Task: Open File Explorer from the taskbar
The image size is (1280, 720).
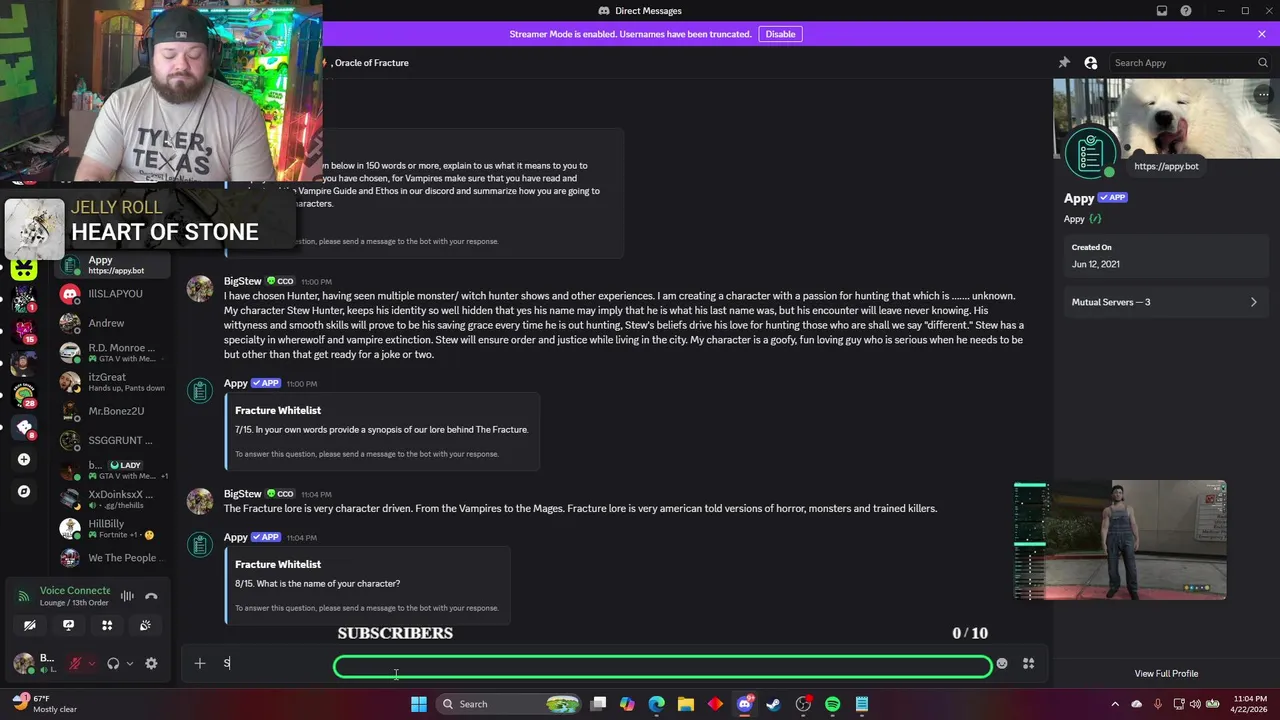Action: point(686,704)
